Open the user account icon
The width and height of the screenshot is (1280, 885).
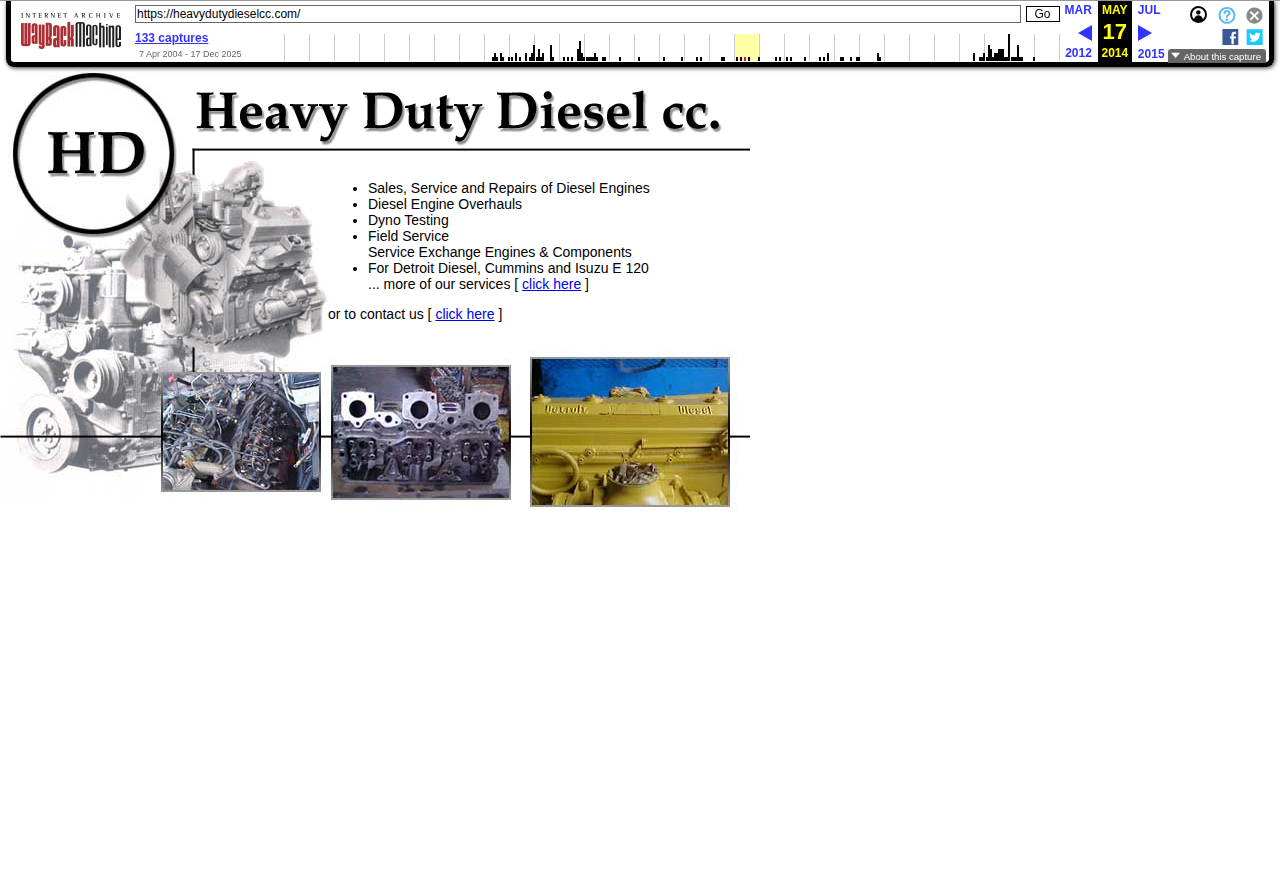1198,15
